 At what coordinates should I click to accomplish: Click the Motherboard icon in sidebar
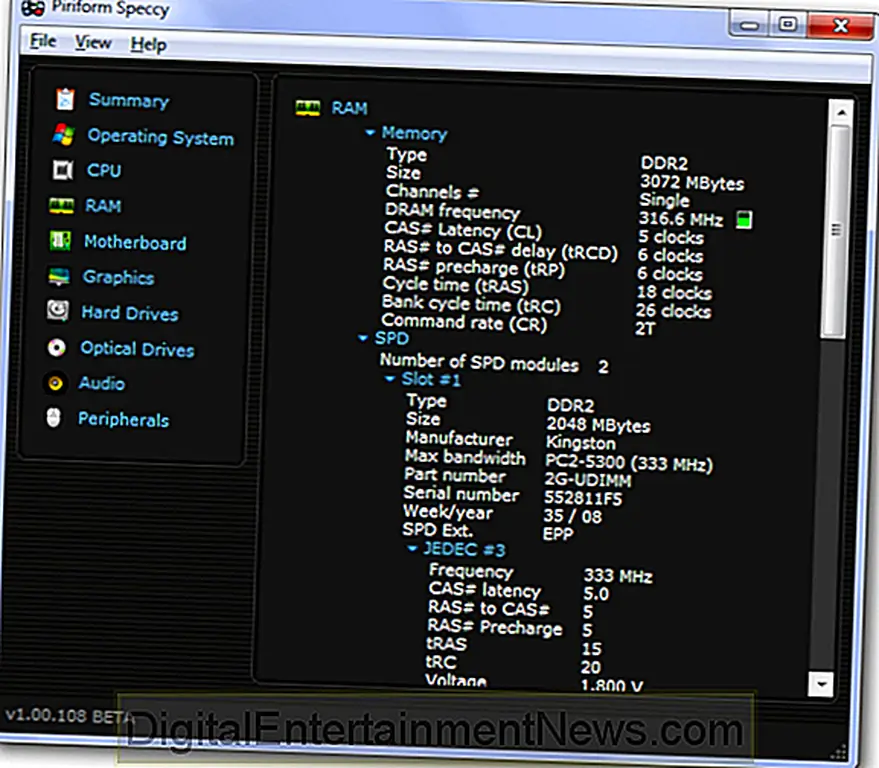click(x=60, y=241)
